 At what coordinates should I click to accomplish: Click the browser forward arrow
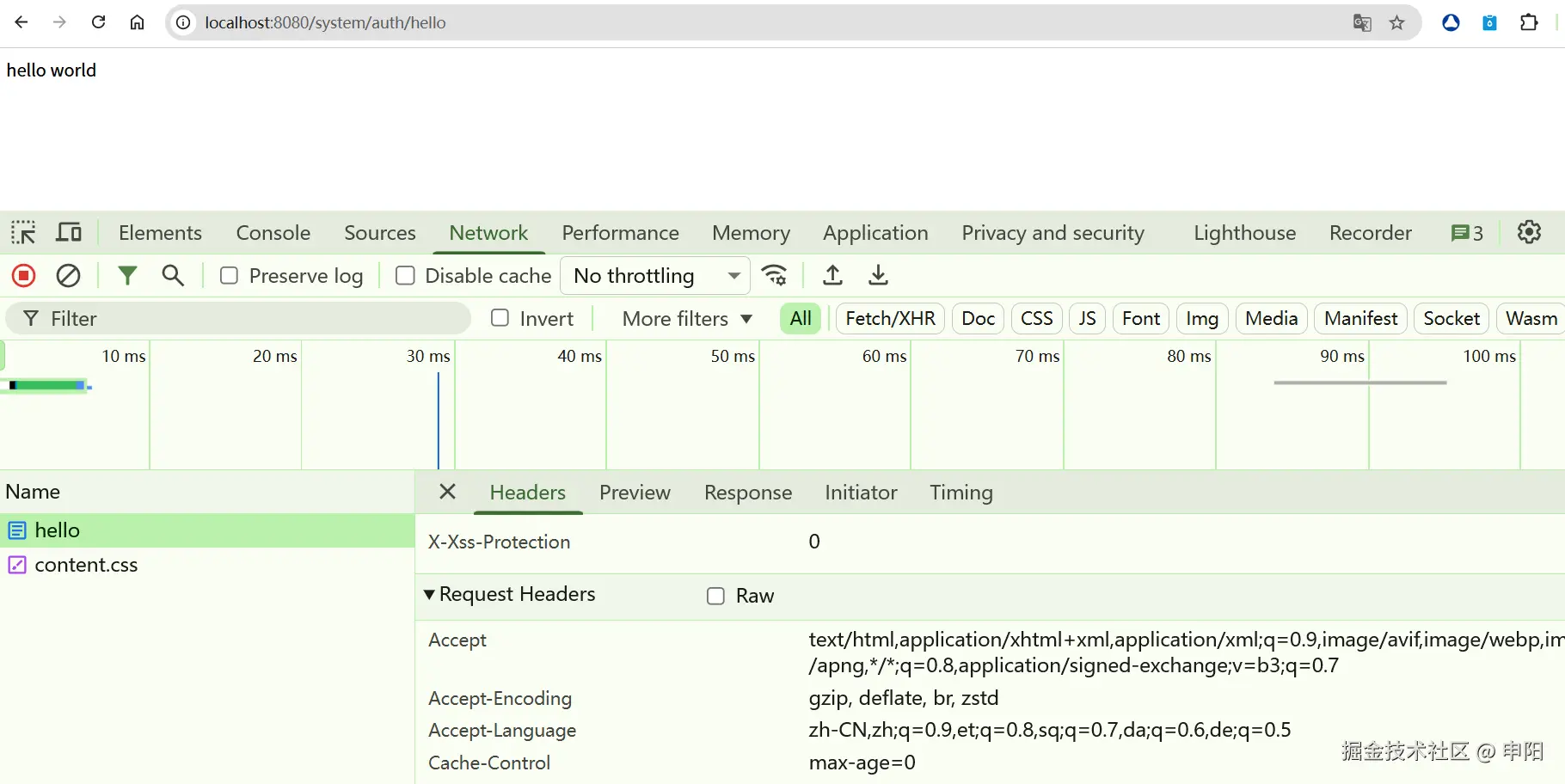(x=59, y=22)
